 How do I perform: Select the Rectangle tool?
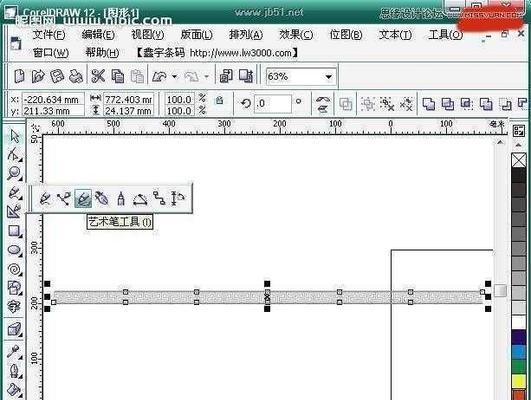pyautogui.click(x=14, y=231)
